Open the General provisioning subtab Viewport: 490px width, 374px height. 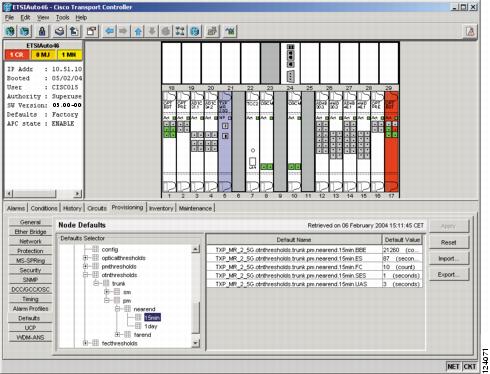tap(30, 222)
